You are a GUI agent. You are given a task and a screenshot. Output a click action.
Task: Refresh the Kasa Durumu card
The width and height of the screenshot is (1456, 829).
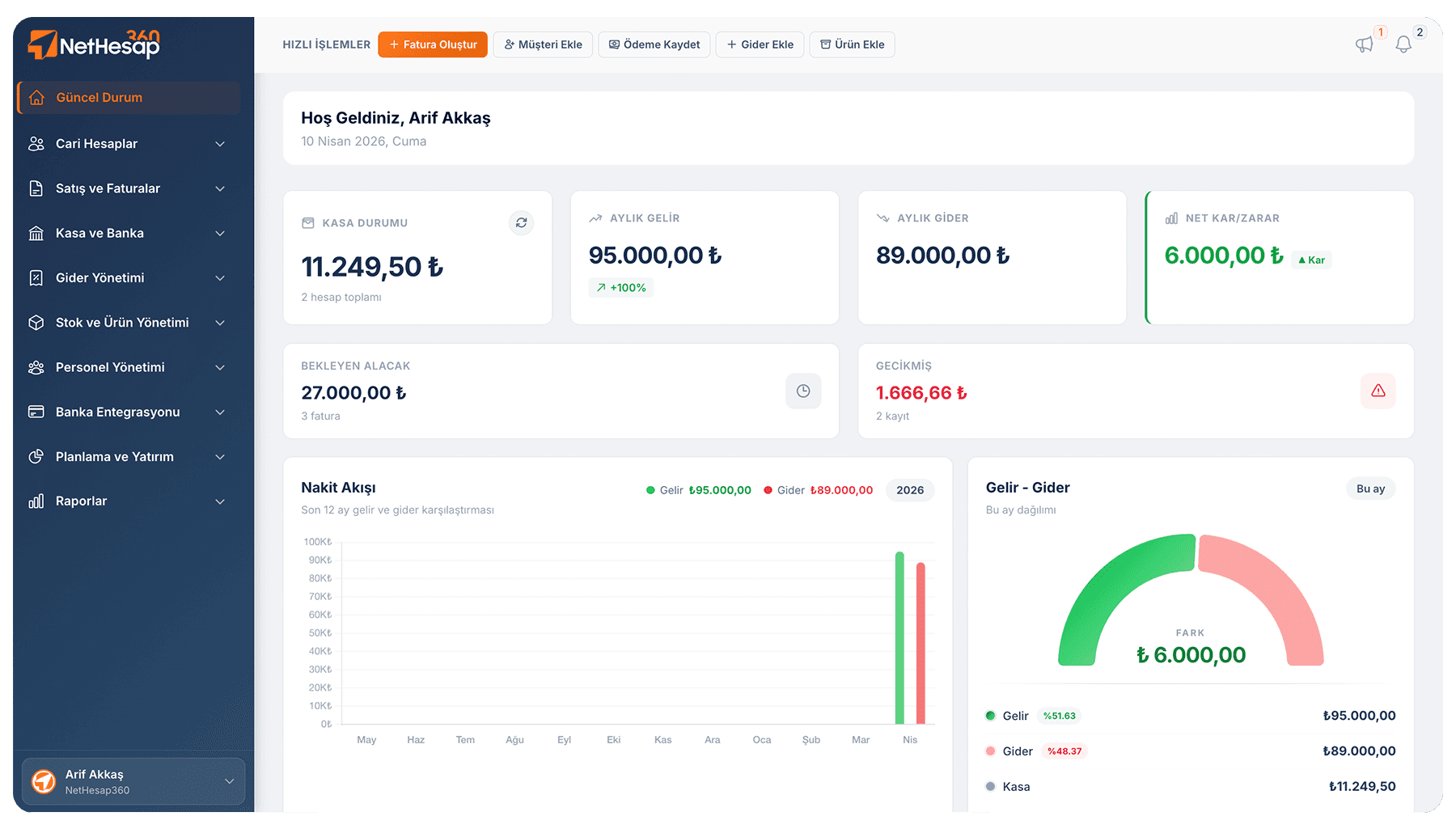pos(522,222)
